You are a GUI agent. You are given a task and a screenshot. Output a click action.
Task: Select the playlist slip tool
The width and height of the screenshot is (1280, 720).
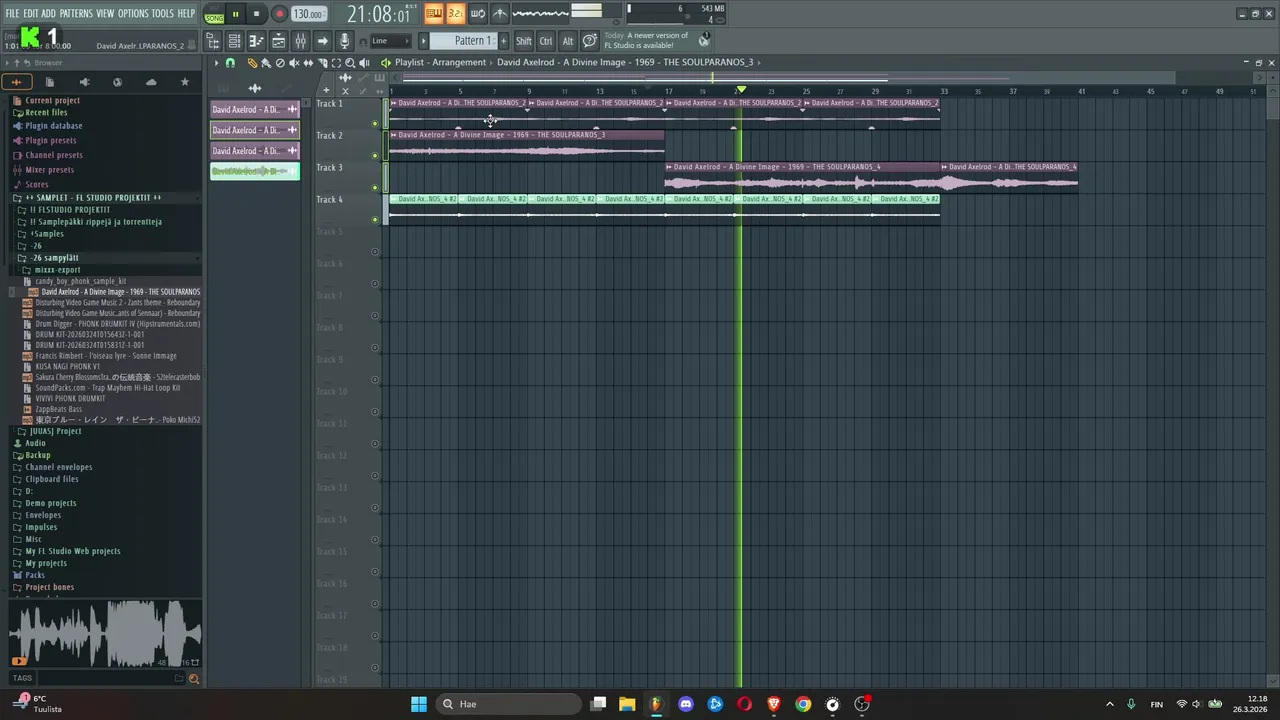point(308,63)
